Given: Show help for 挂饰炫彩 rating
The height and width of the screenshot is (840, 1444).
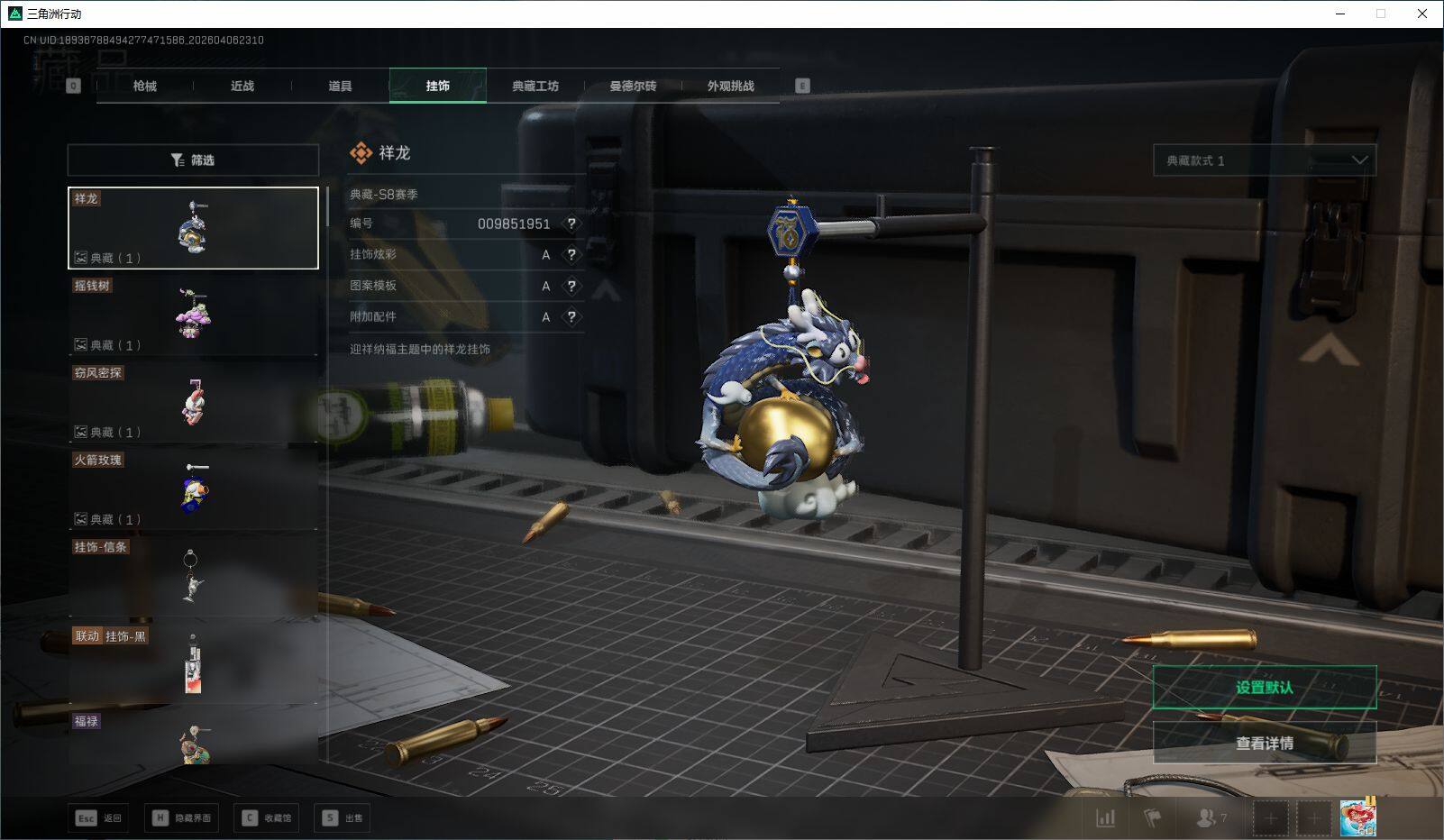Looking at the screenshot, I should [x=571, y=254].
